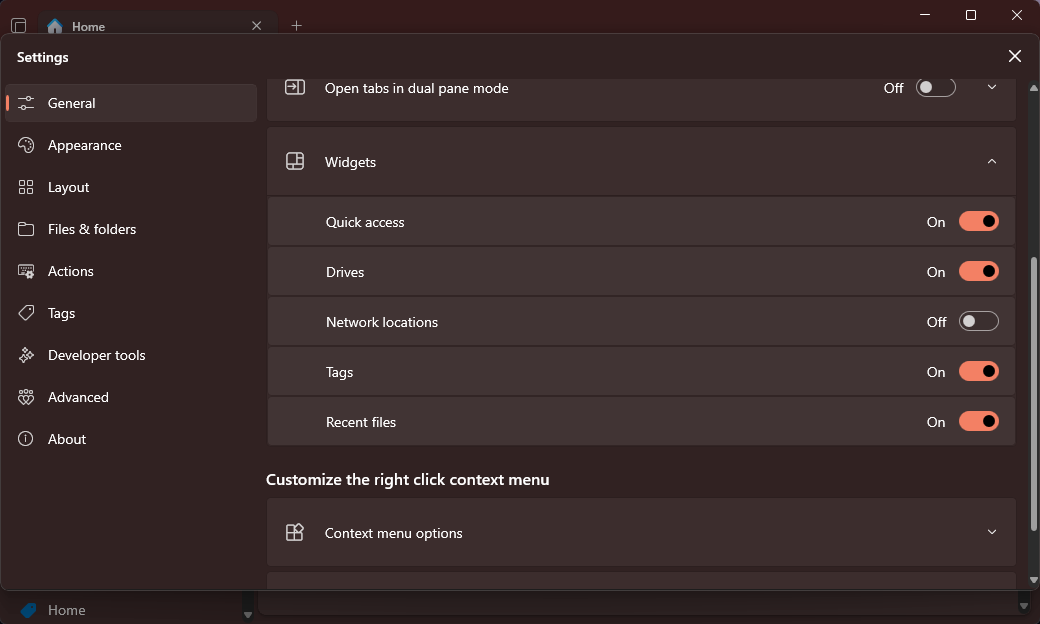1040x624 pixels.
Task: Click the Developer tools icon
Action: pyautogui.click(x=27, y=355)
